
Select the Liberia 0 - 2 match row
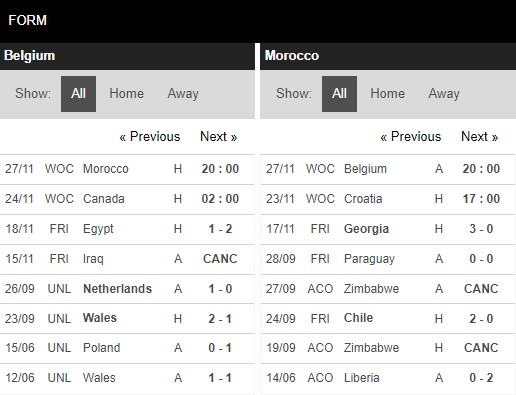click(388, 378)
